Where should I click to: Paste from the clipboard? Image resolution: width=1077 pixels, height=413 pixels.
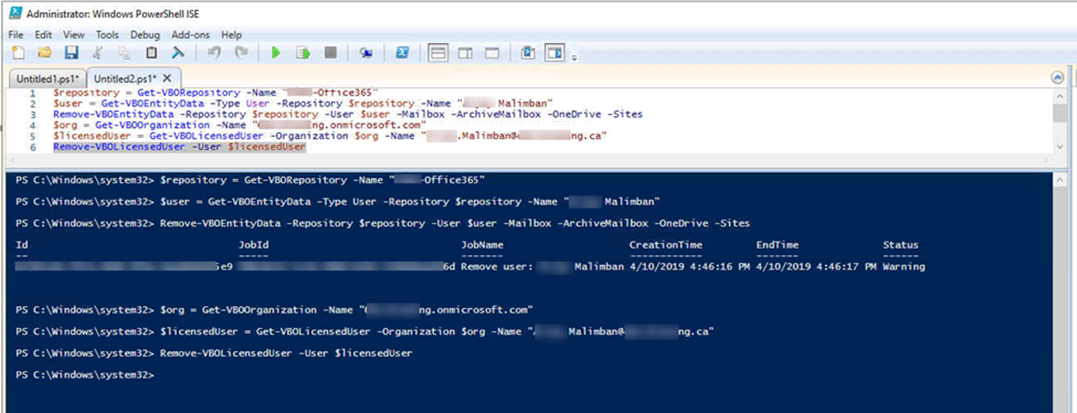tap(152, 52)
